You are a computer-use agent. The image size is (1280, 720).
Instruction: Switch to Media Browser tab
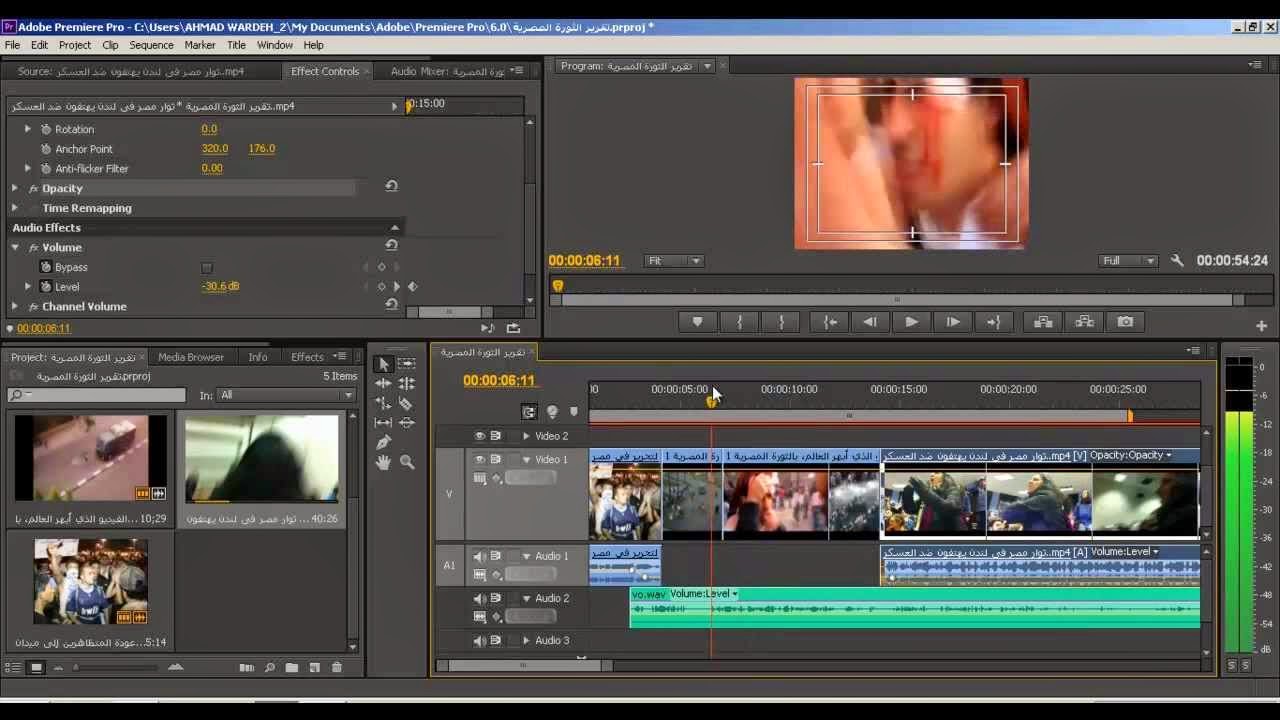(x=191, y=357)
